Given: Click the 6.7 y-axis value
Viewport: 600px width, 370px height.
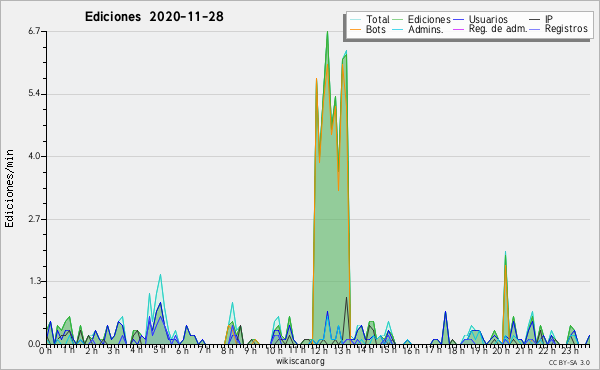Looking at the screenshot, I should [x=34, y=31].
